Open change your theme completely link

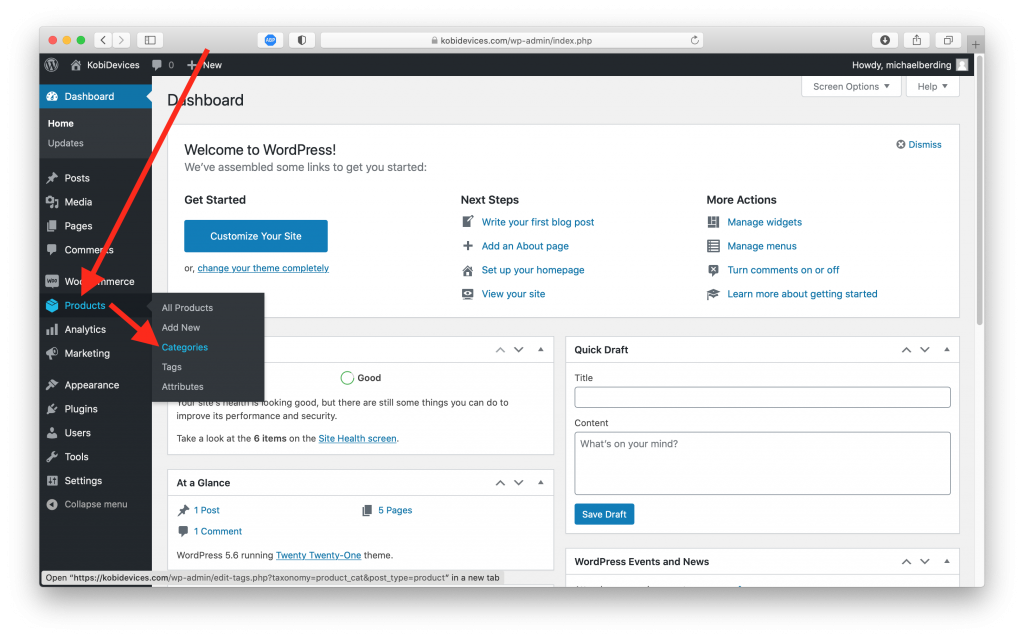point(263,268)
